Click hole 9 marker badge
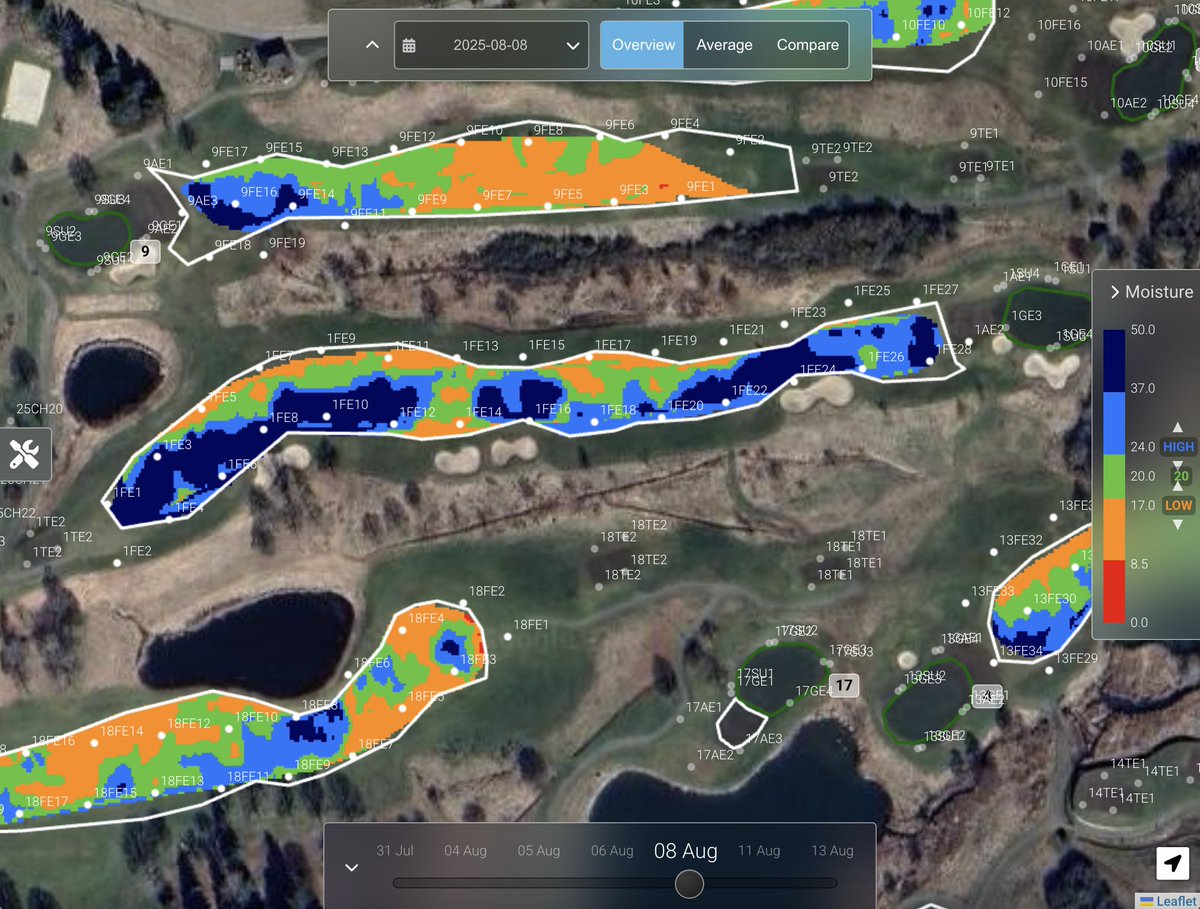Screen dimensions: 1200x909 (x=145, y=252)
